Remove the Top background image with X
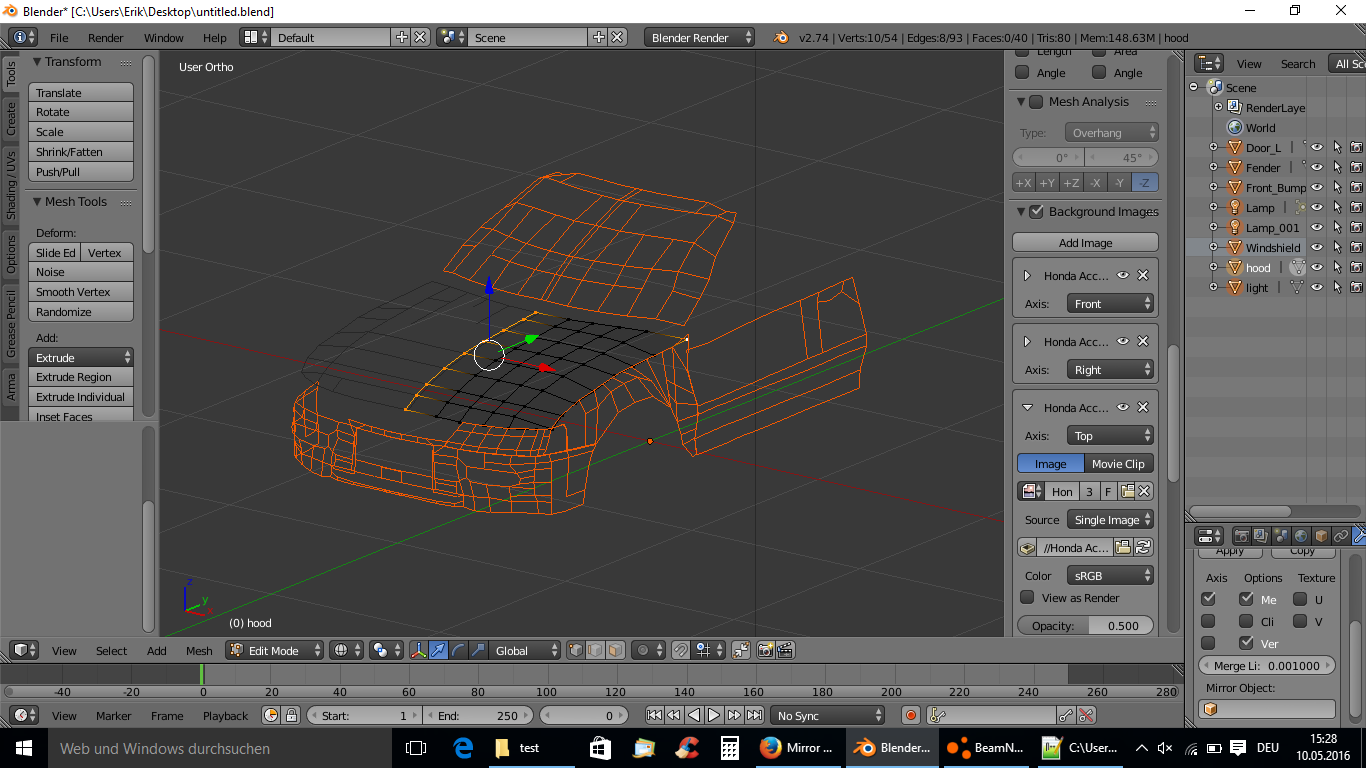This screenshot has width=1366, height=768. [x=1143, y=407]
